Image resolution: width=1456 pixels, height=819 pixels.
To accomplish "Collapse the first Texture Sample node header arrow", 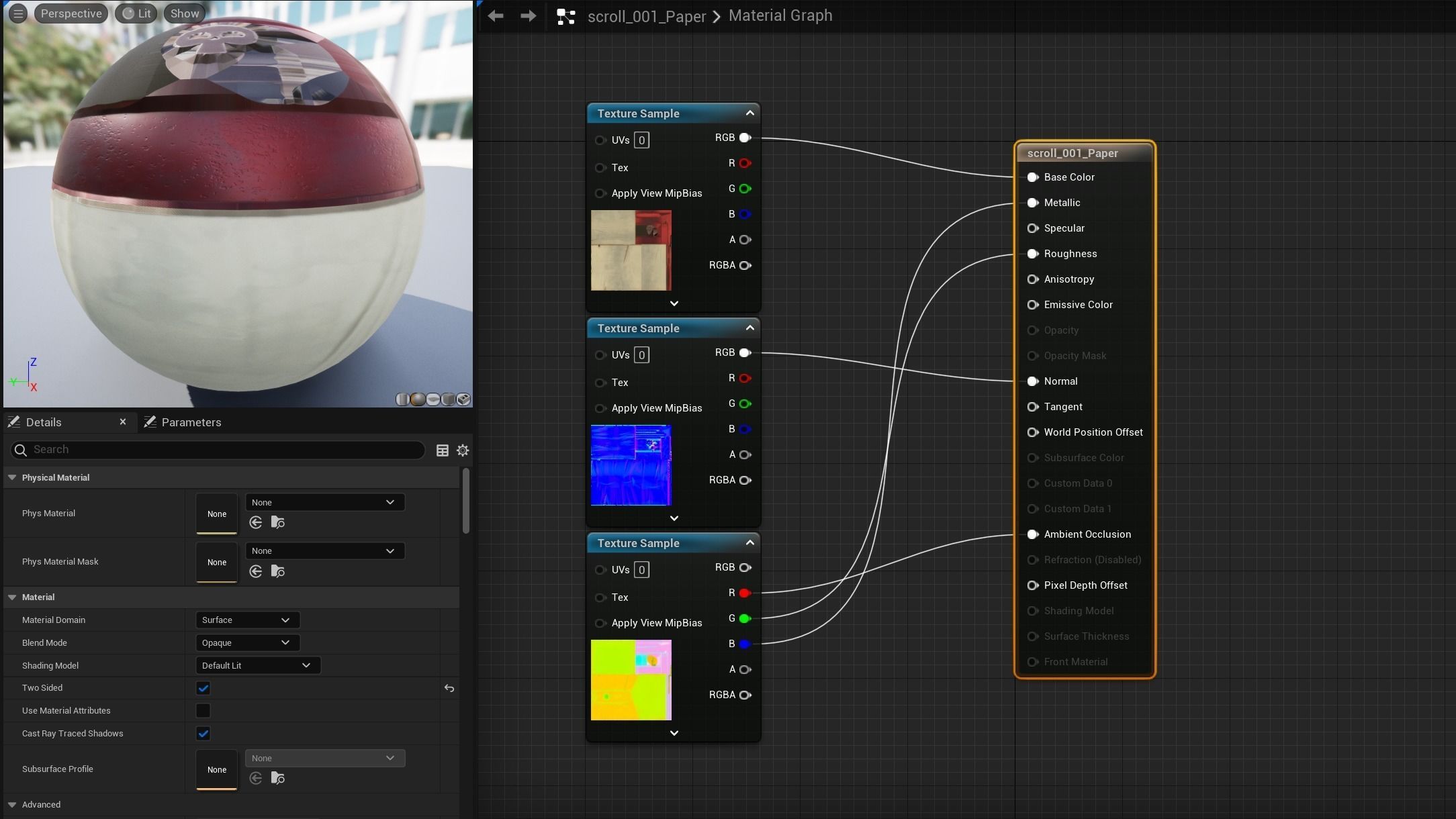I will (750, 113).
